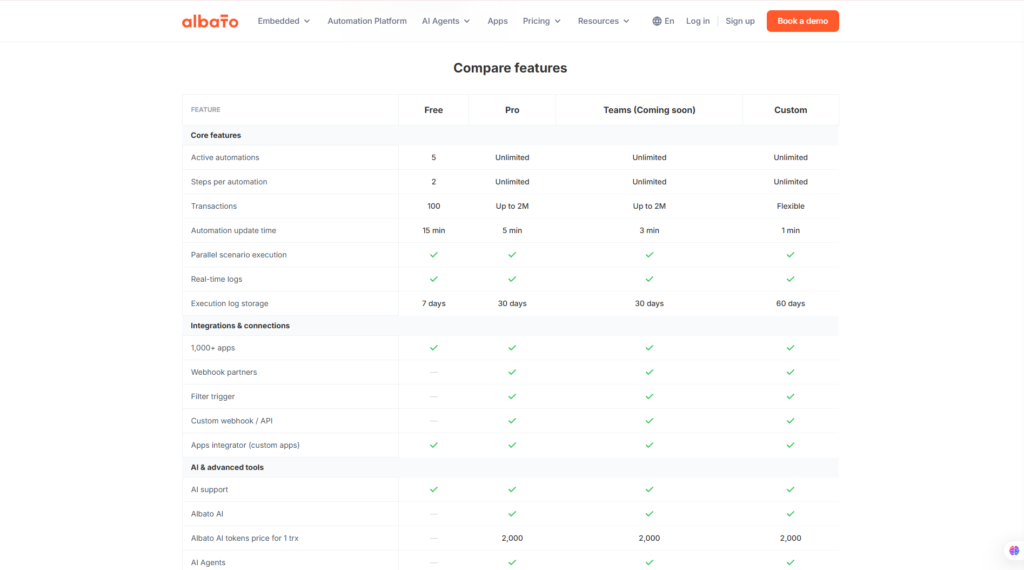Click the Pro checkmark for Albato AI
Screen dimensions: 1024x570
[512, 514]
